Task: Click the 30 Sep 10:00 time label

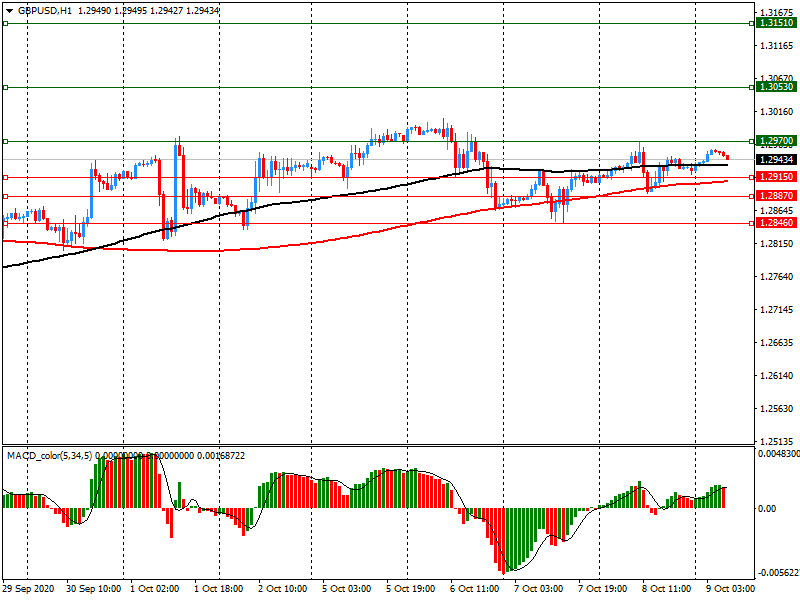Action: point(94,589)
